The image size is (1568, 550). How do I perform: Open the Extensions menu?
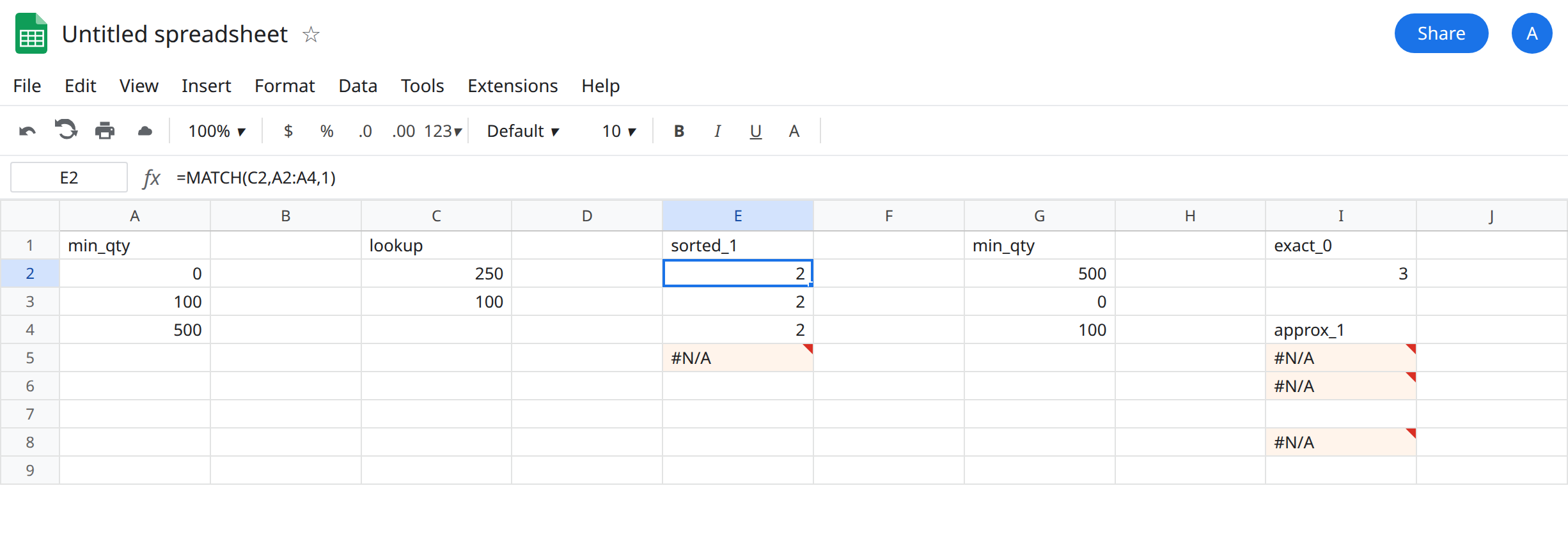click(512, 86)
